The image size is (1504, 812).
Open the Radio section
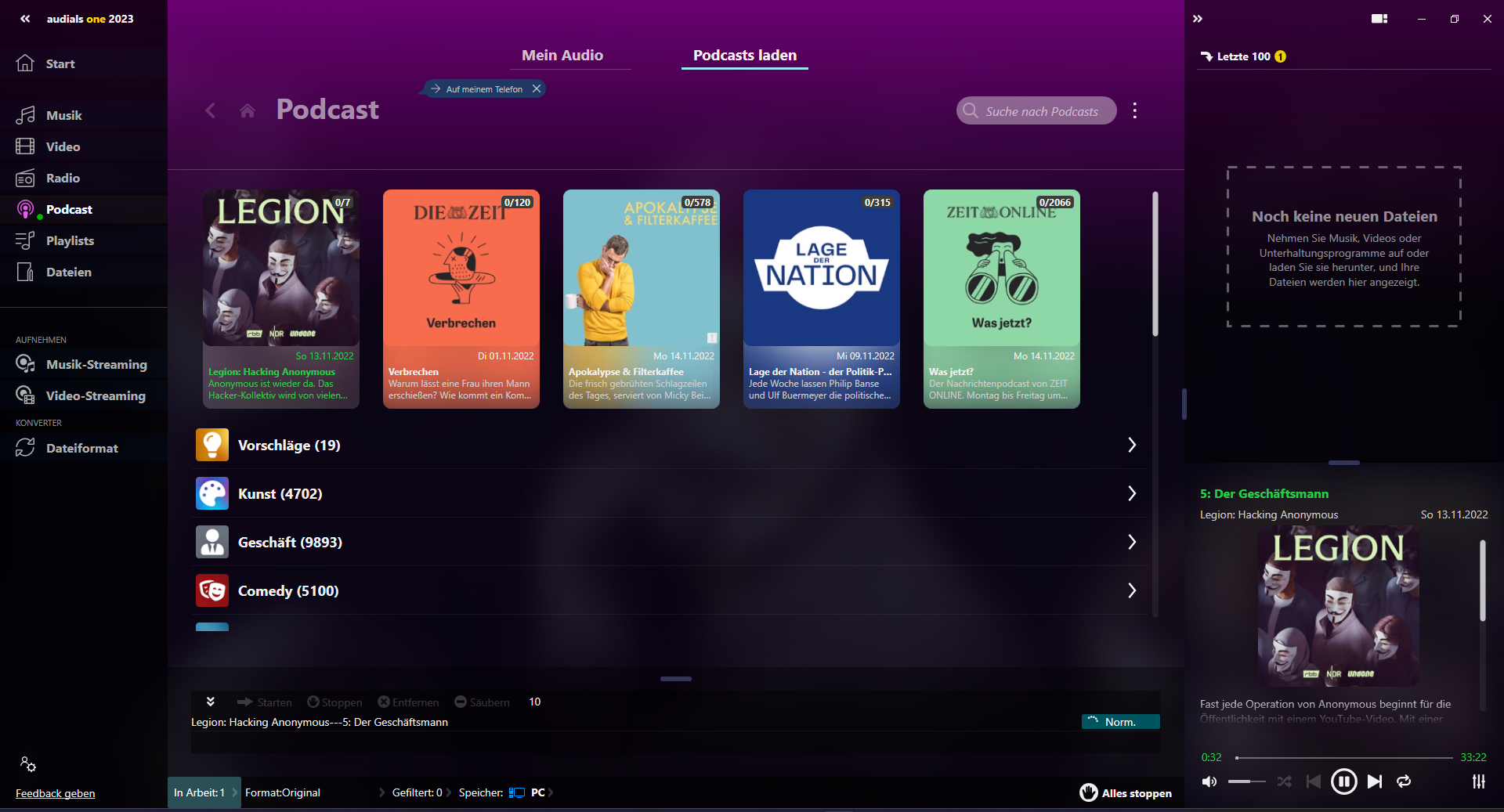(84, 178)
